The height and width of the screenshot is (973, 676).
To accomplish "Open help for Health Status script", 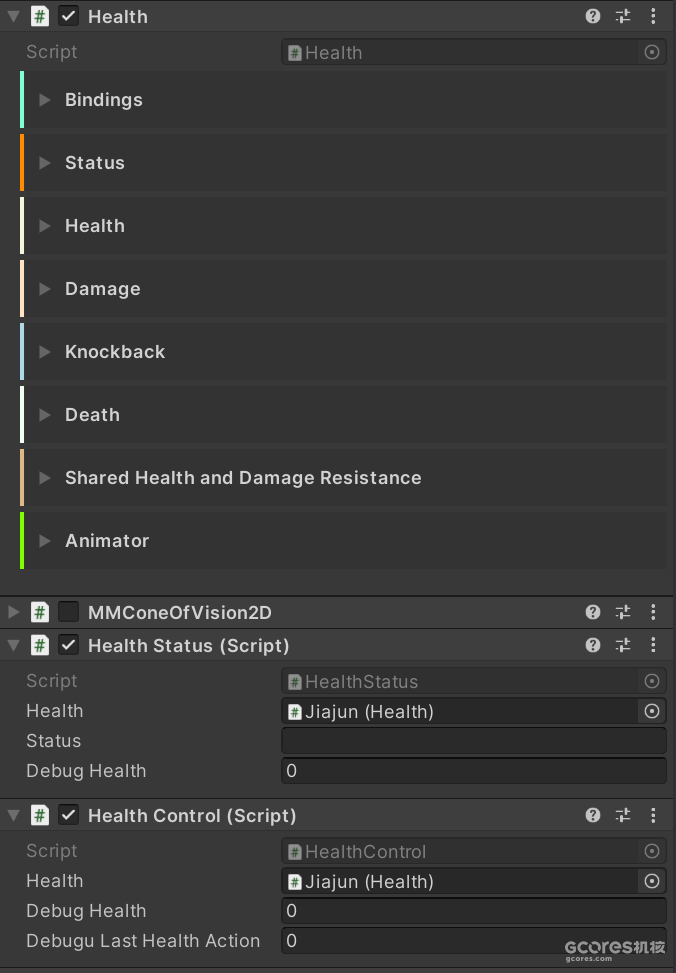I will click(x=593, y=645).
